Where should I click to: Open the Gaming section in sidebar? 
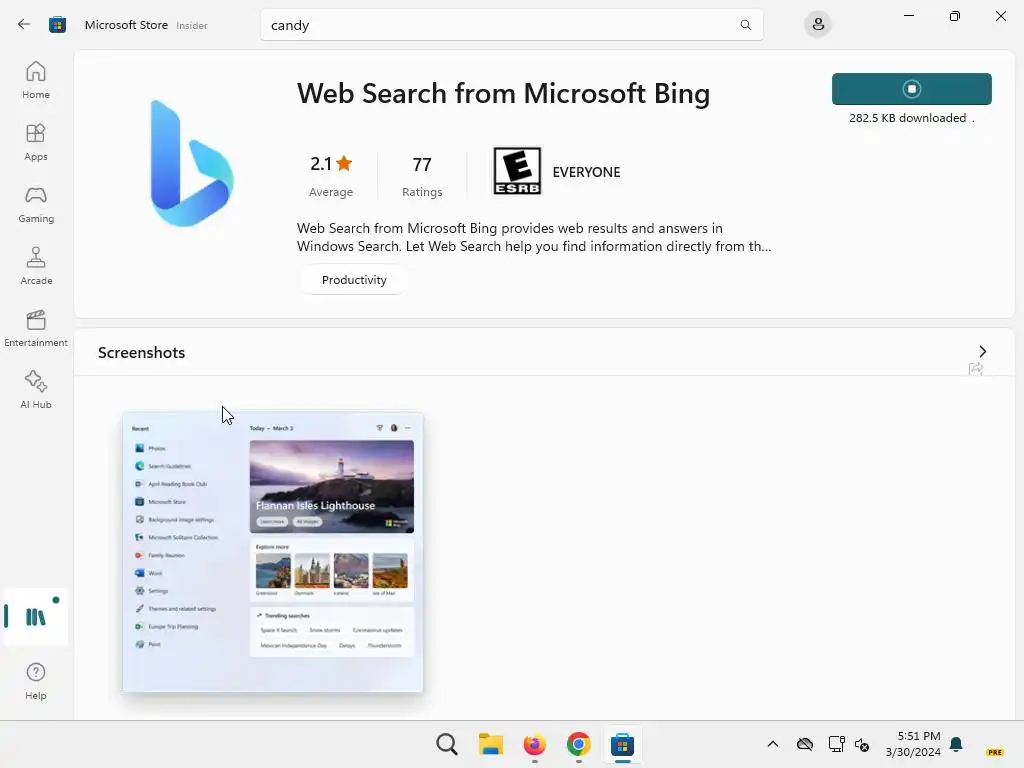point(36,204)
